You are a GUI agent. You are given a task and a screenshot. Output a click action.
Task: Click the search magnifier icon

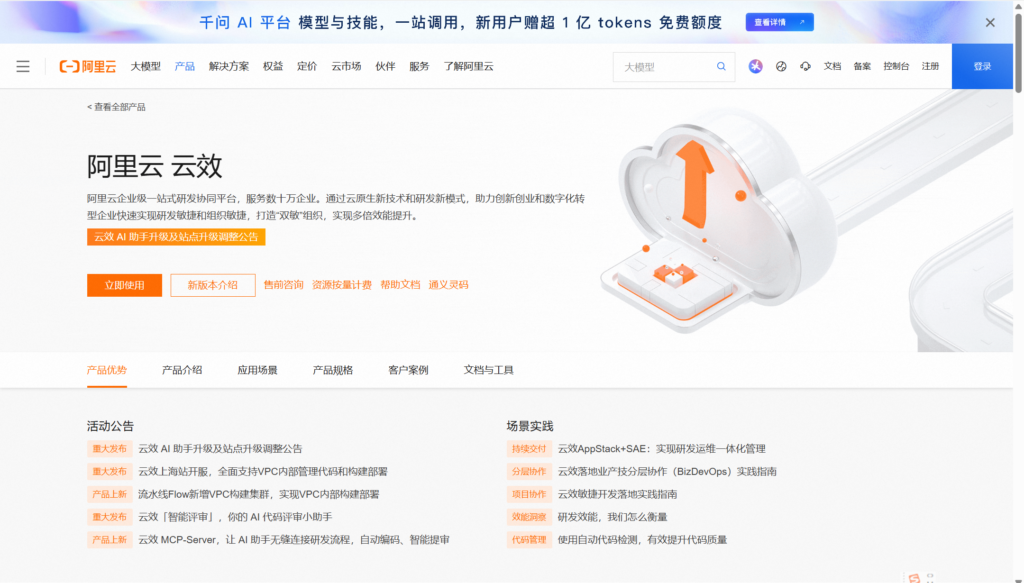point(721,67)
